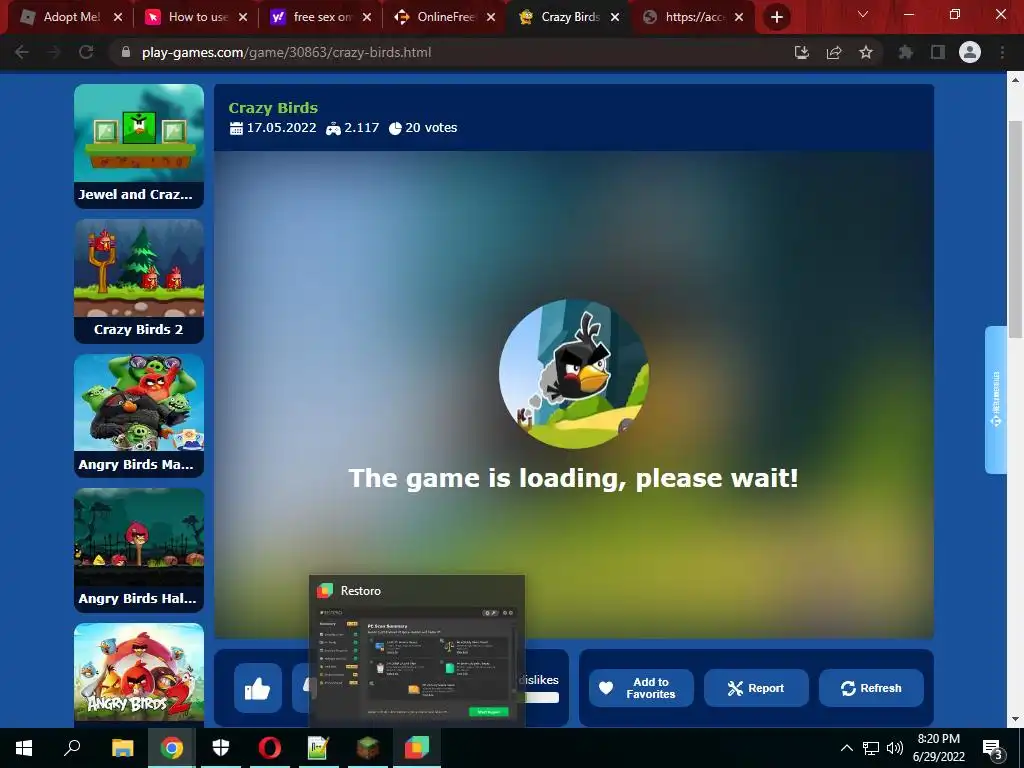Open the Angry Birds Ma... game
This screenshot has width=1024, height=768.
pyautogui.click(x=138, y=416)
